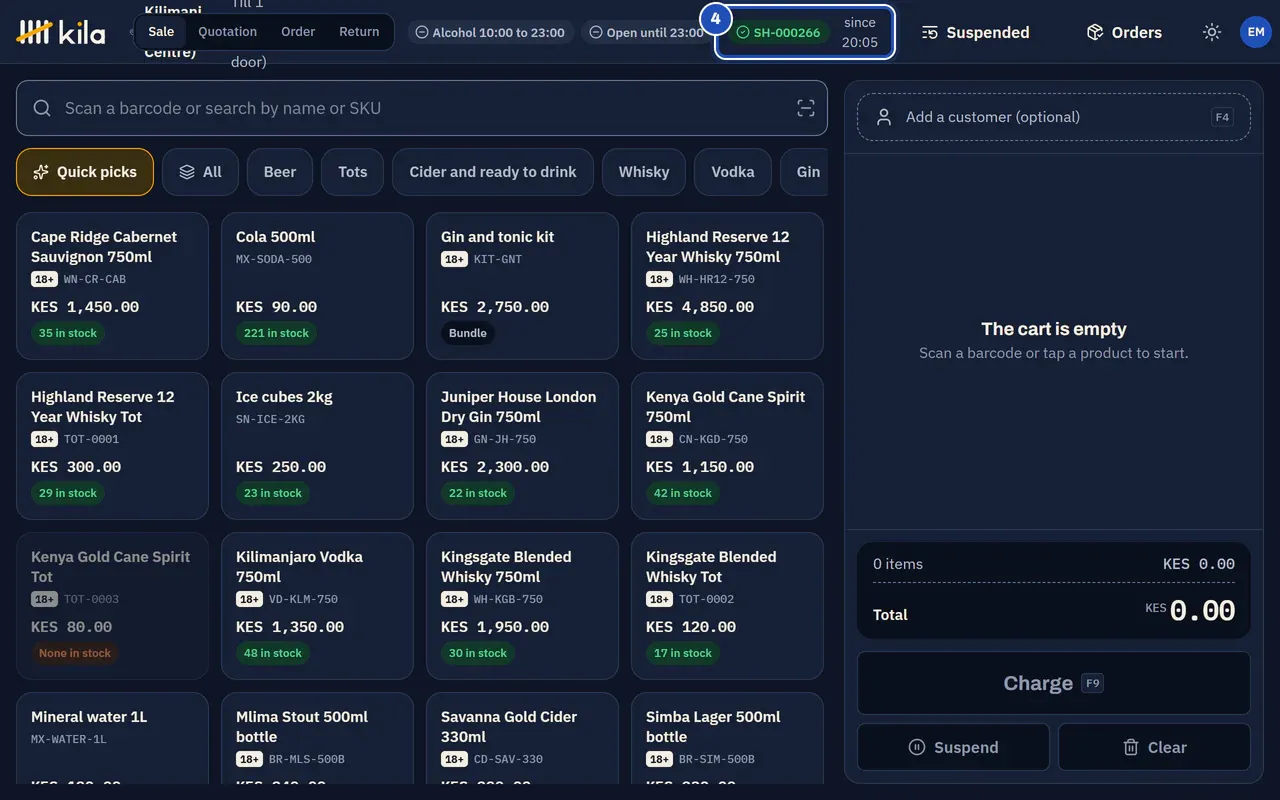Add Cola 500ml to cart
Screen dimensions: 1280x800
coord(317,286)
